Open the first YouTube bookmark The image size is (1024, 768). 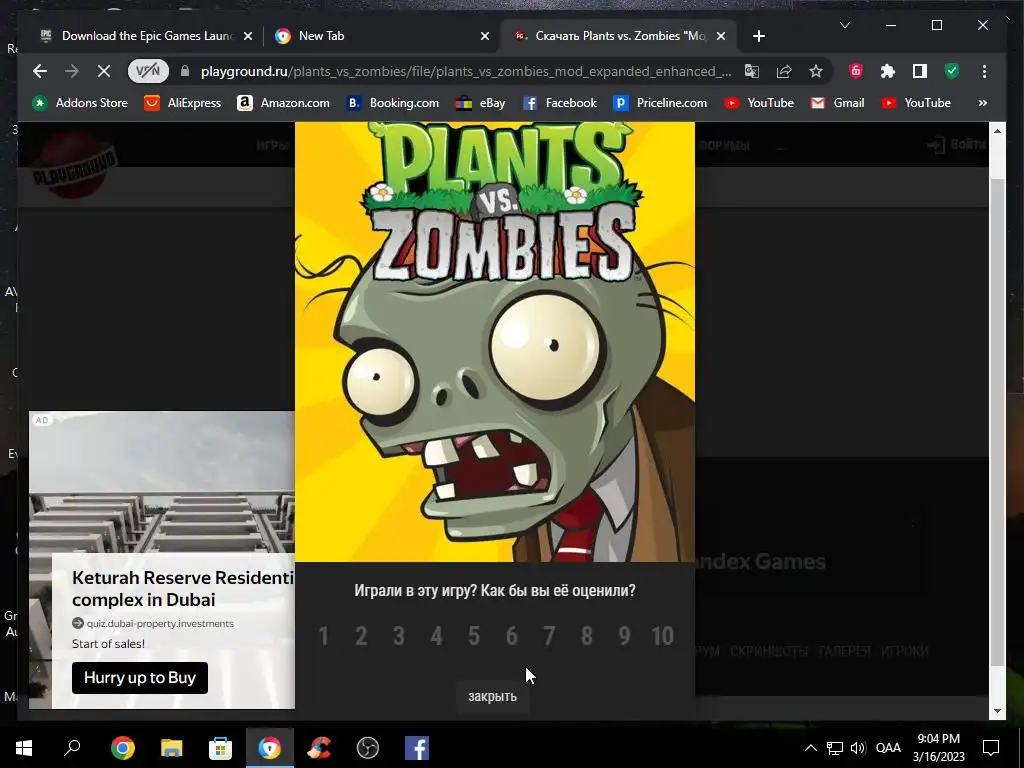[759, 103]
